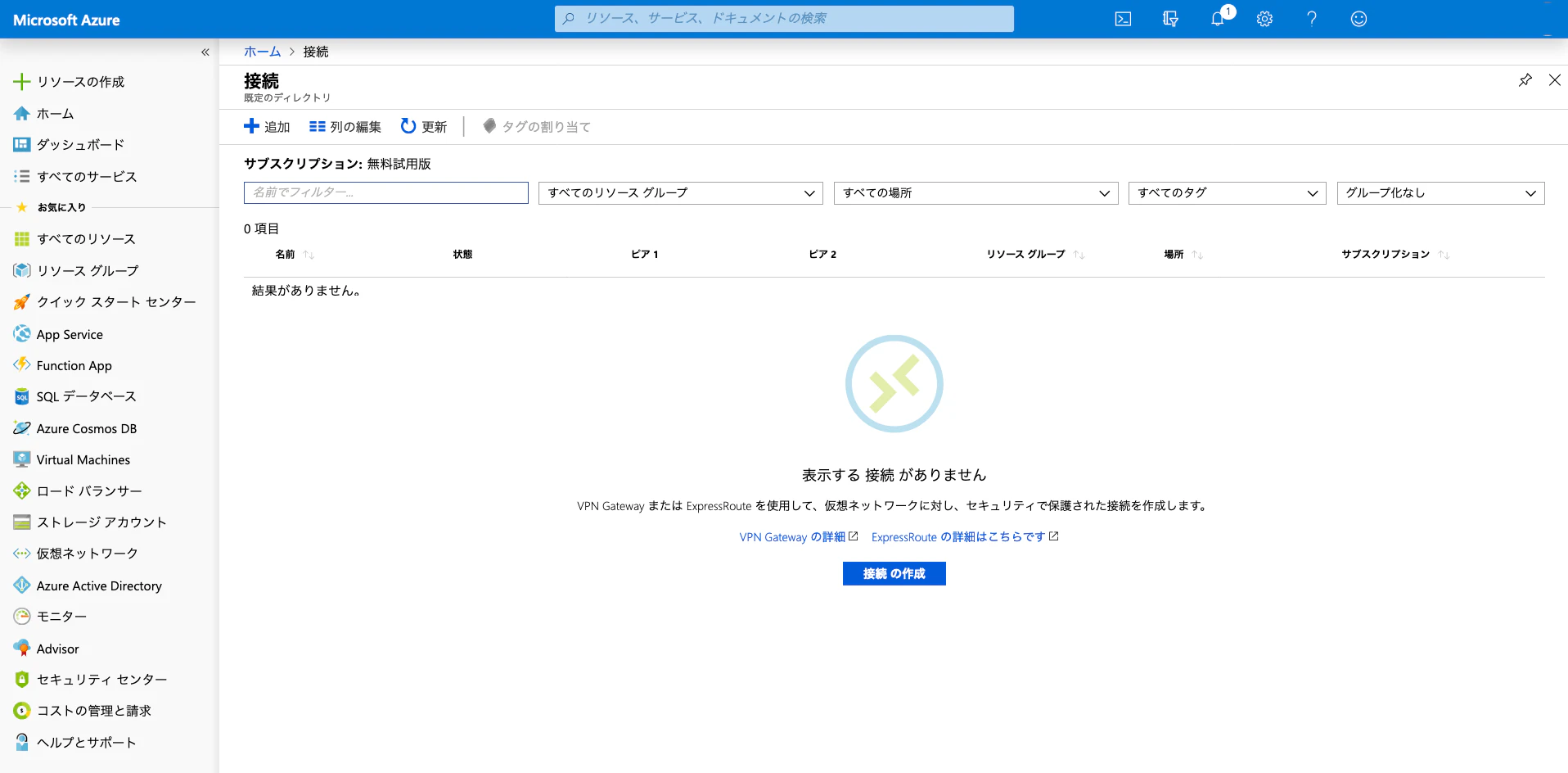This screenshot has width=1568, height=773.
Task: Expand the グループ化なし dropdown
Action: pyautogui.click(x=1440, y=193)
